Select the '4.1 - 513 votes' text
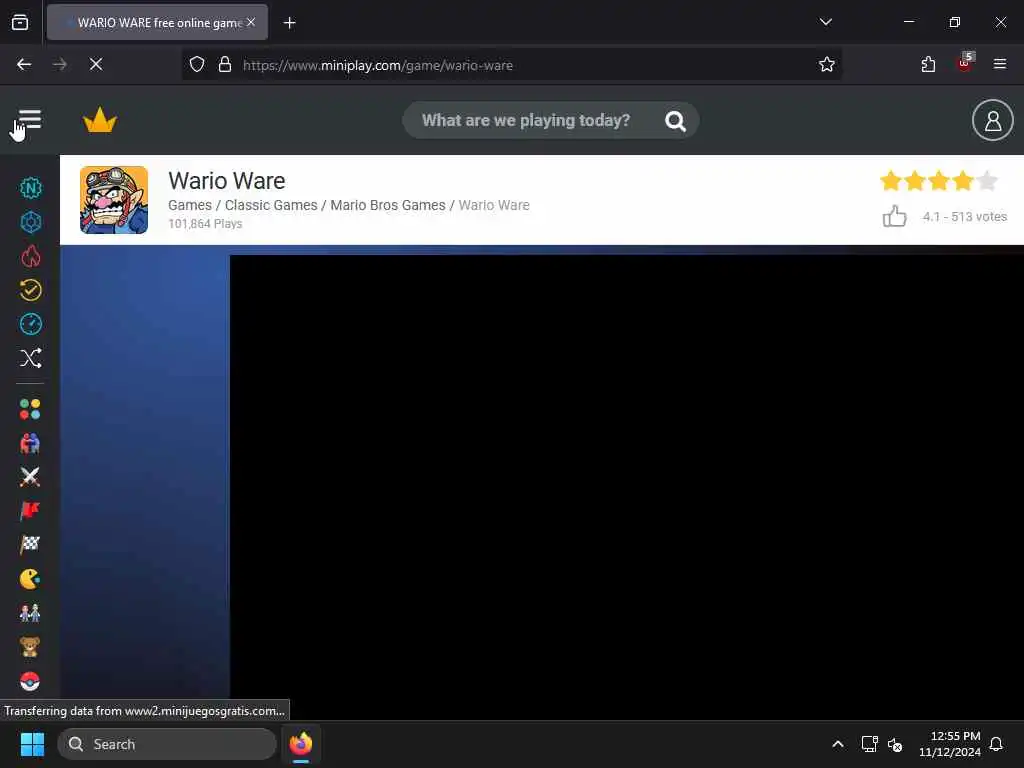Image resolution: width=1024 pixels, height=768 pixels. point(964,217)
